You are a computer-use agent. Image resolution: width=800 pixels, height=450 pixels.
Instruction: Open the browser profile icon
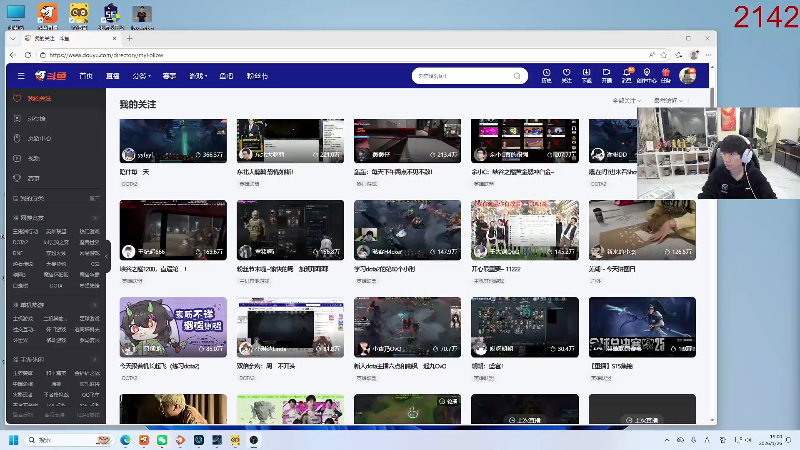click(x=693, y=55)
